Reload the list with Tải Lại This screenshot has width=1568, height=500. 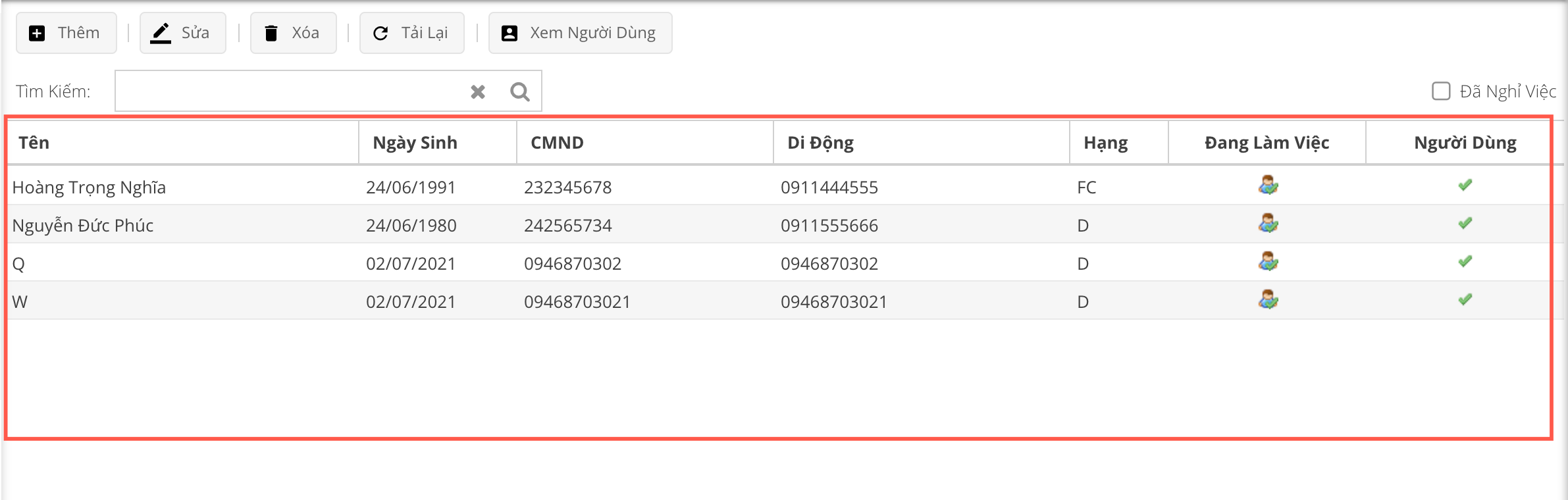(411, 33)
